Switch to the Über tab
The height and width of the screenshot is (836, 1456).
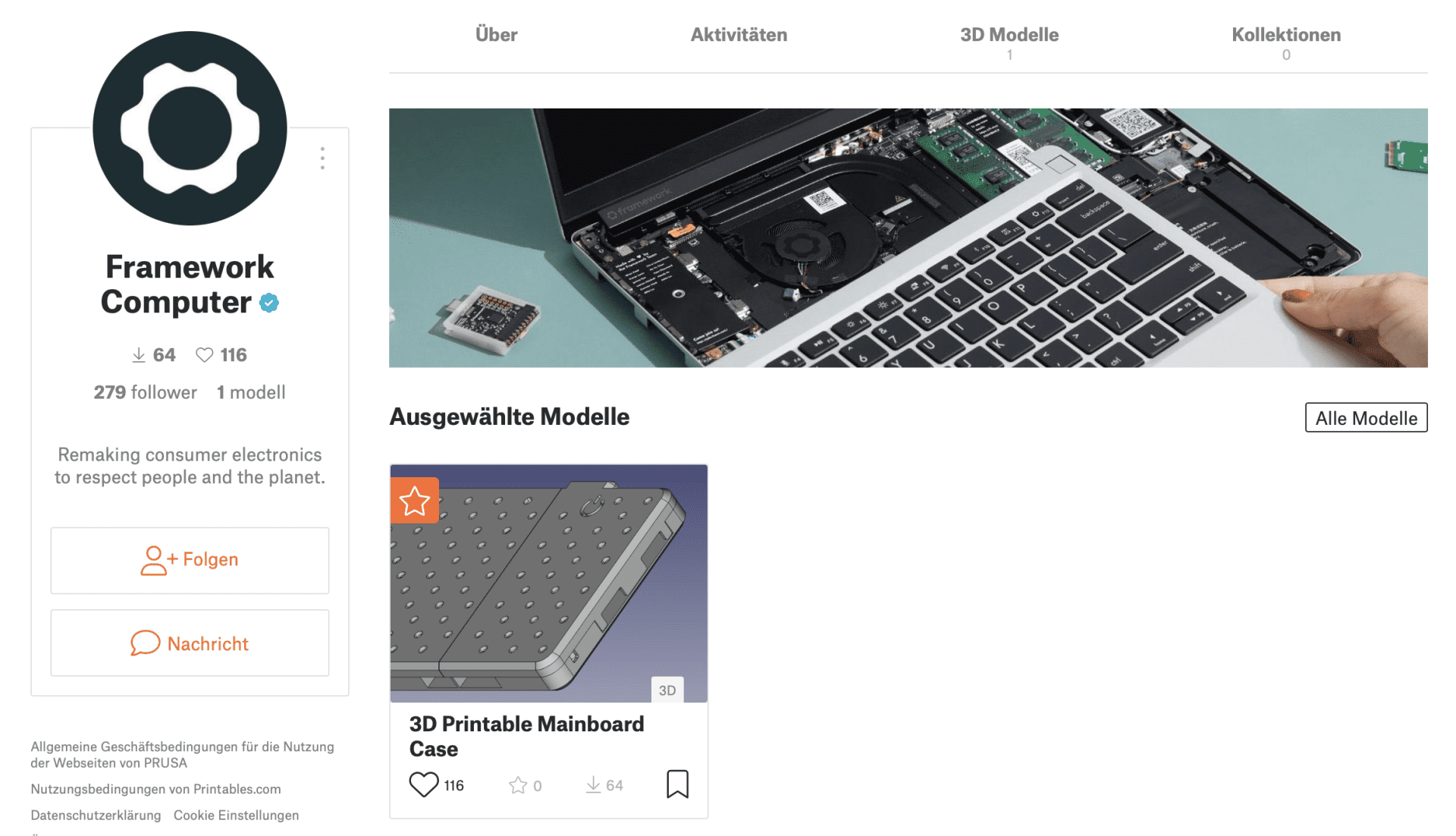[x=496, y=35]
